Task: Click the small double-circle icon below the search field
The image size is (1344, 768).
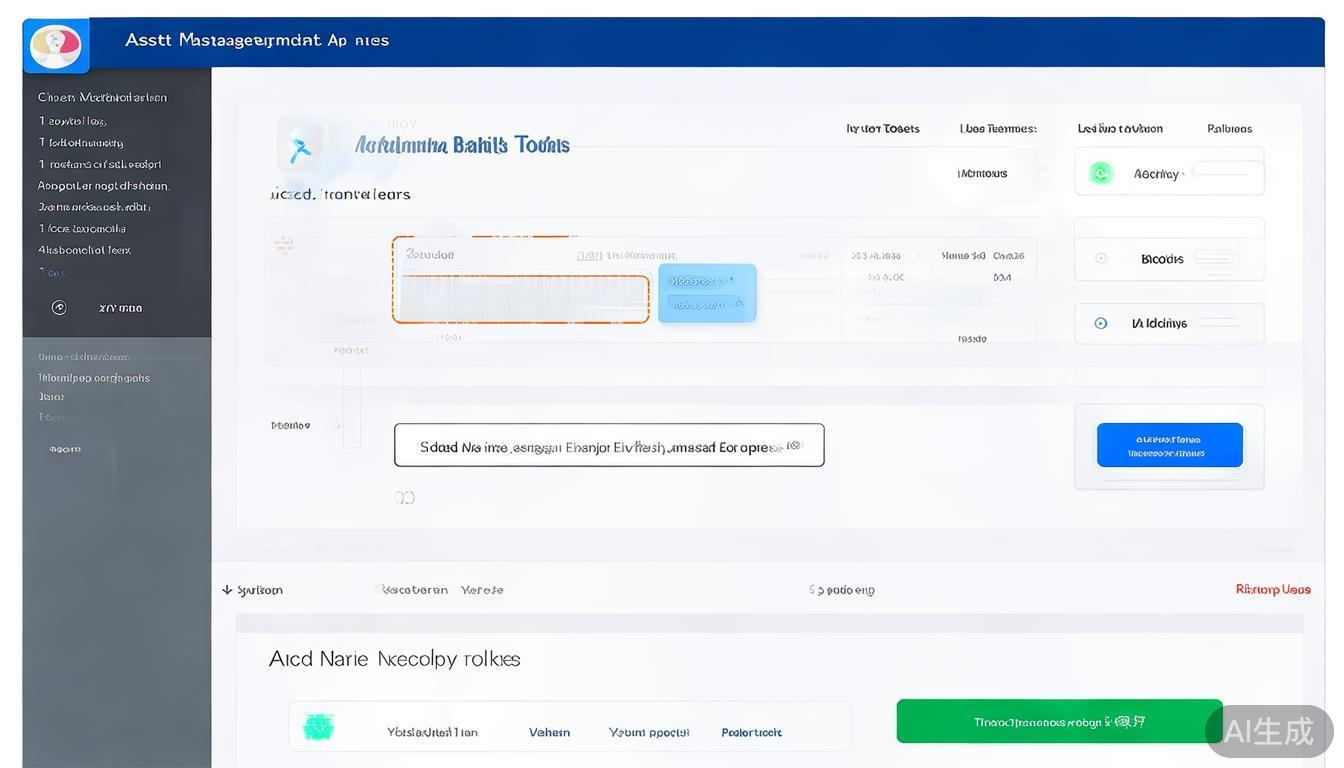Action: [x=404, y=497]
